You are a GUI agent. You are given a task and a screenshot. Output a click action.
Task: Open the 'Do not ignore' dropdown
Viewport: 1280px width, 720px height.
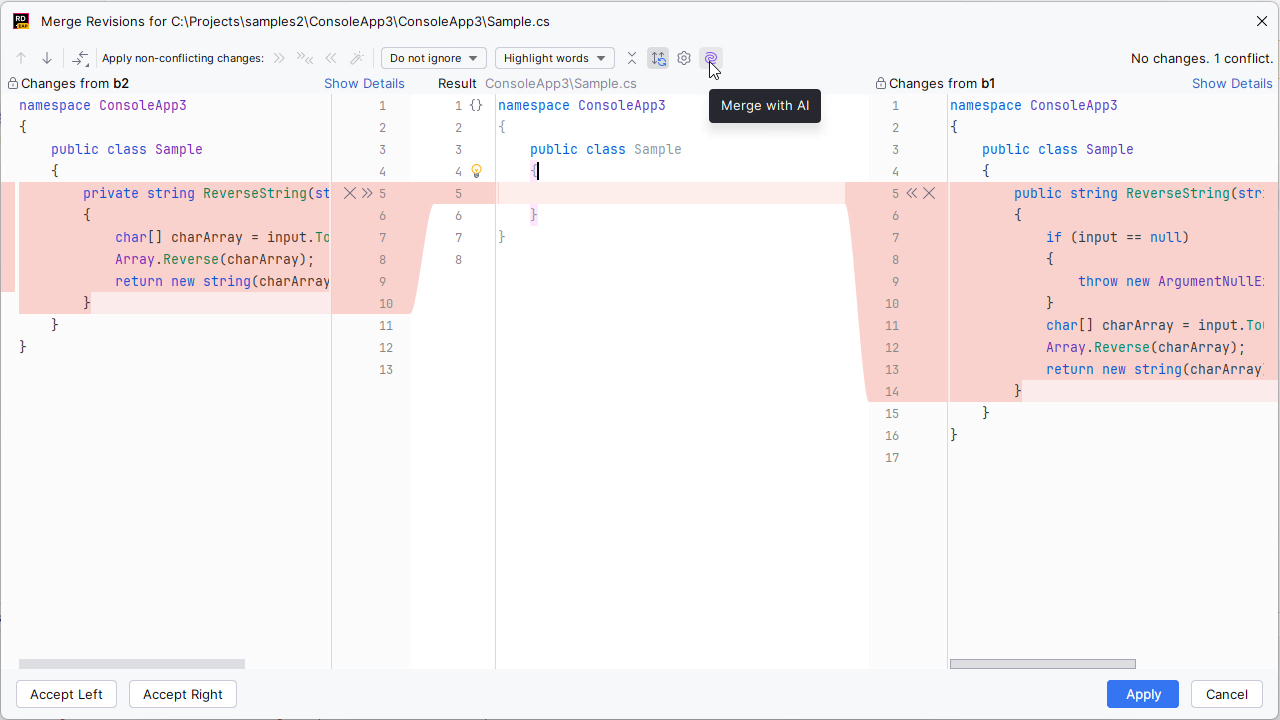(434, 58)
